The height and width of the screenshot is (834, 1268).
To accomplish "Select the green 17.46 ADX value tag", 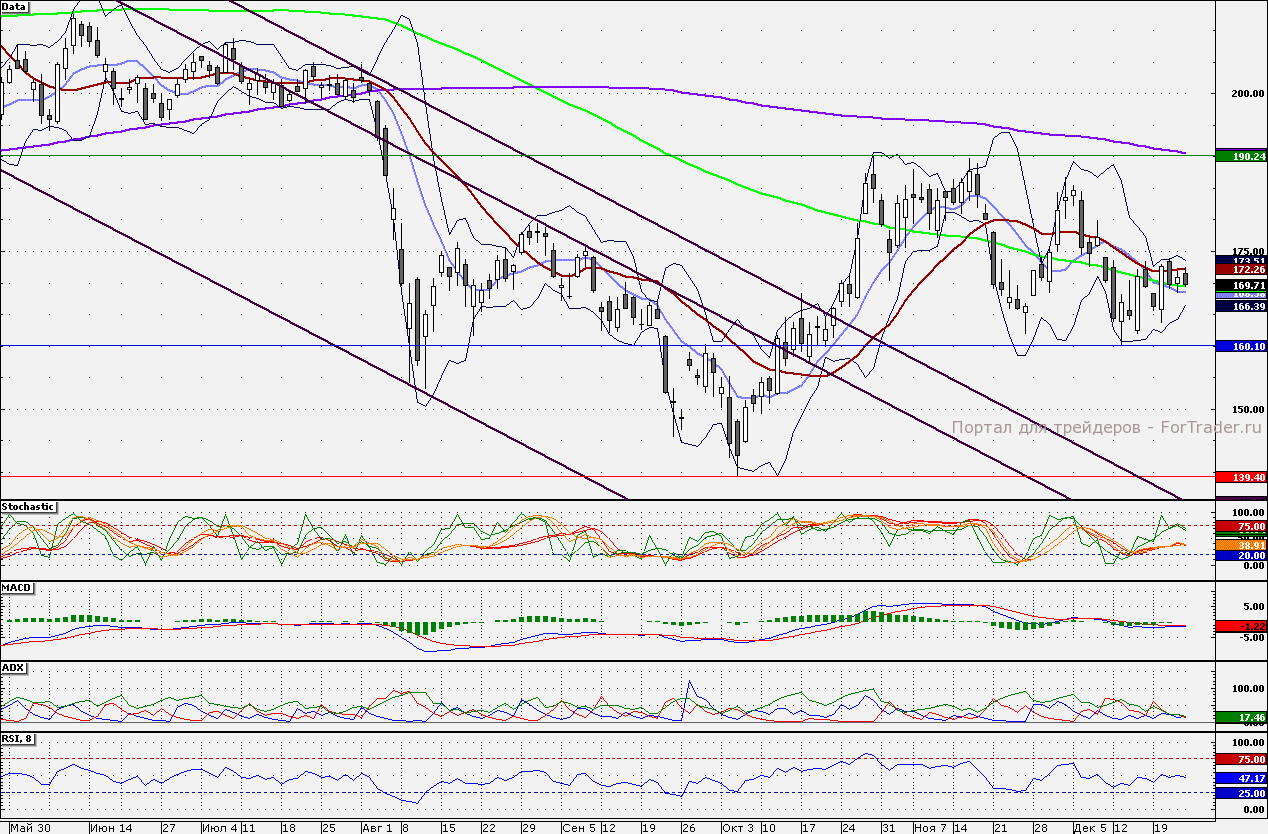I will 1239,717.
